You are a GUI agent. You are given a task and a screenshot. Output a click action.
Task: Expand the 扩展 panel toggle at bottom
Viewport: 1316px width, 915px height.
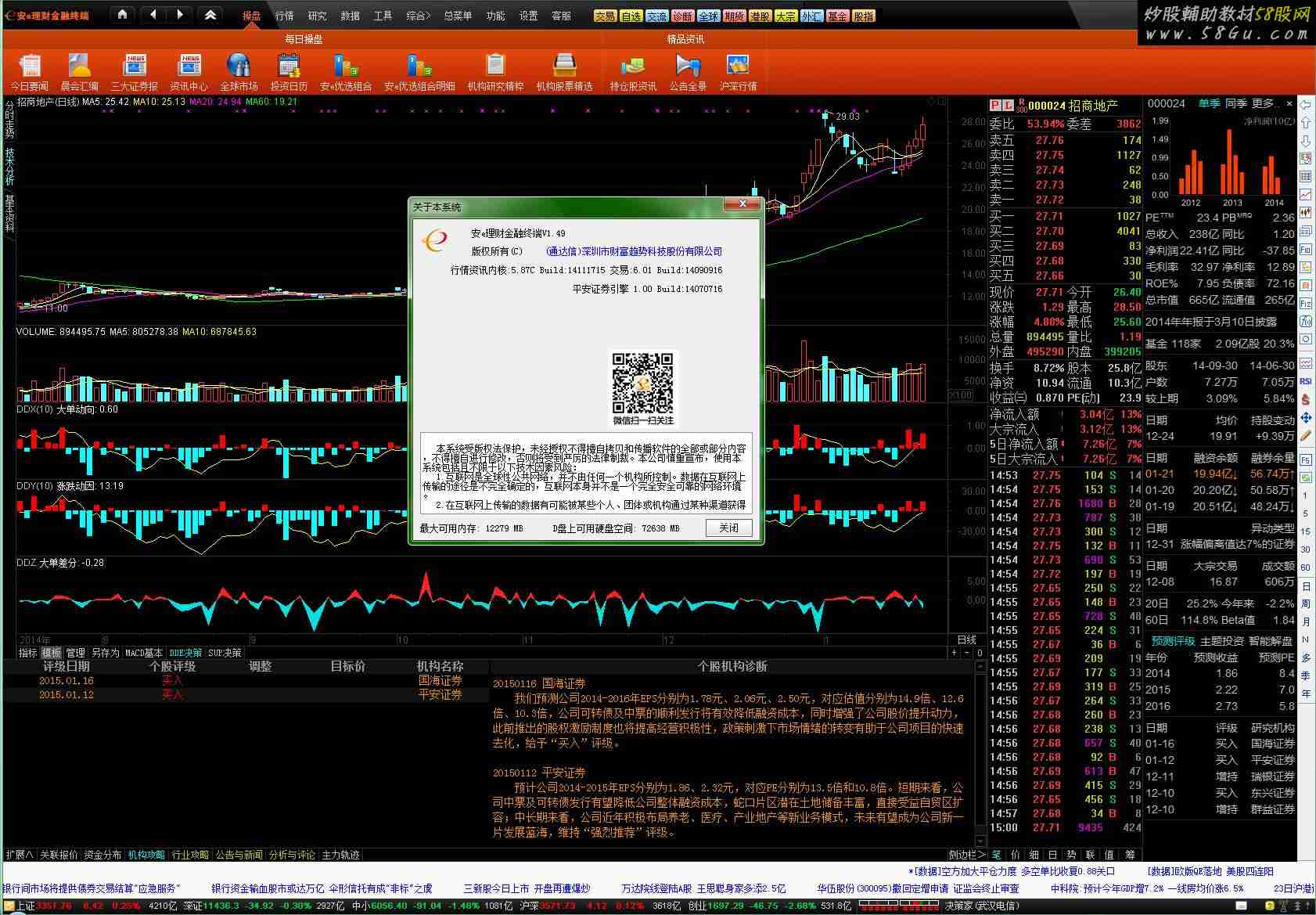pyautogui.click(x=20, y=855)
